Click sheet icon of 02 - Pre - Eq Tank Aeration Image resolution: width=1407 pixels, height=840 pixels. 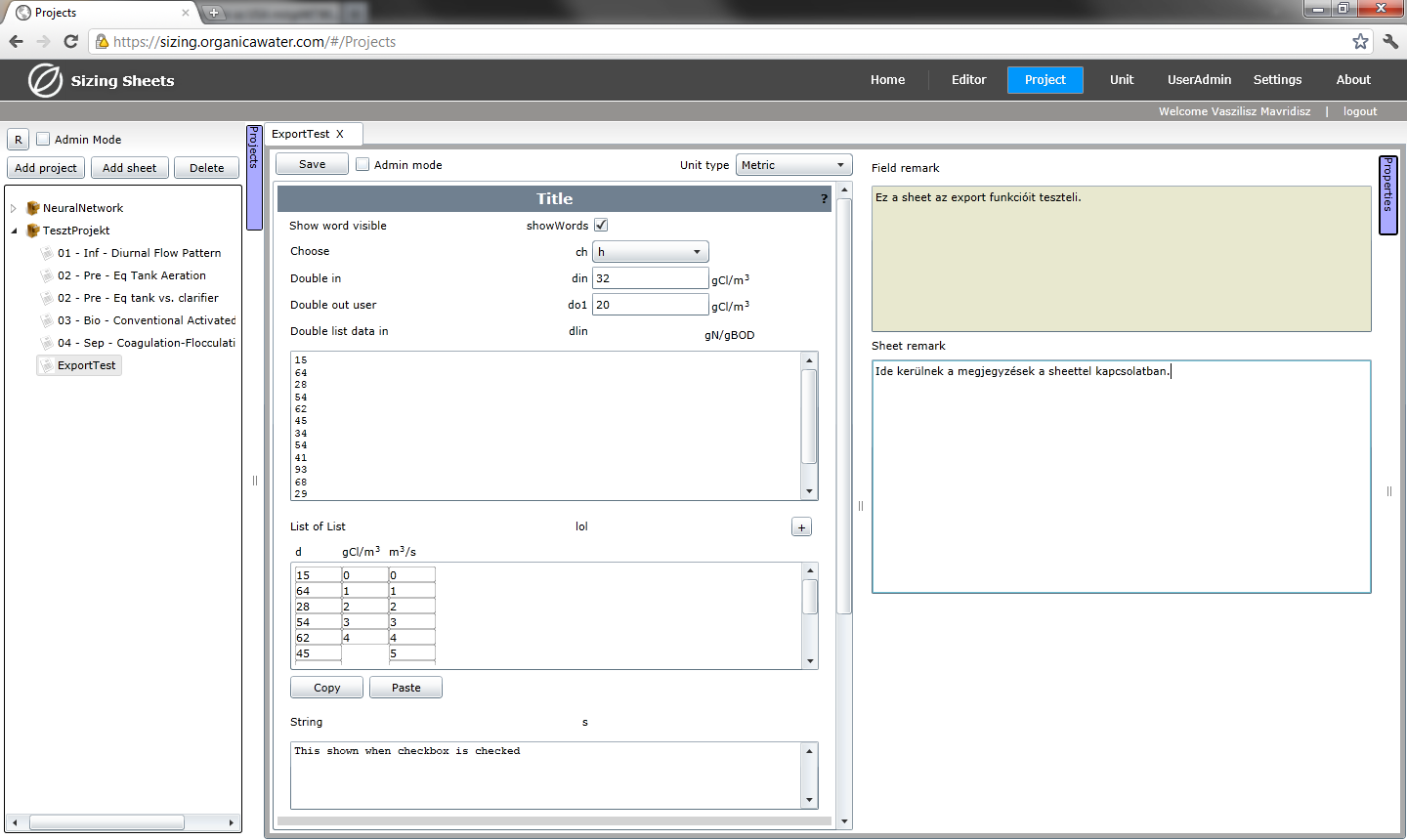[47, 275]
